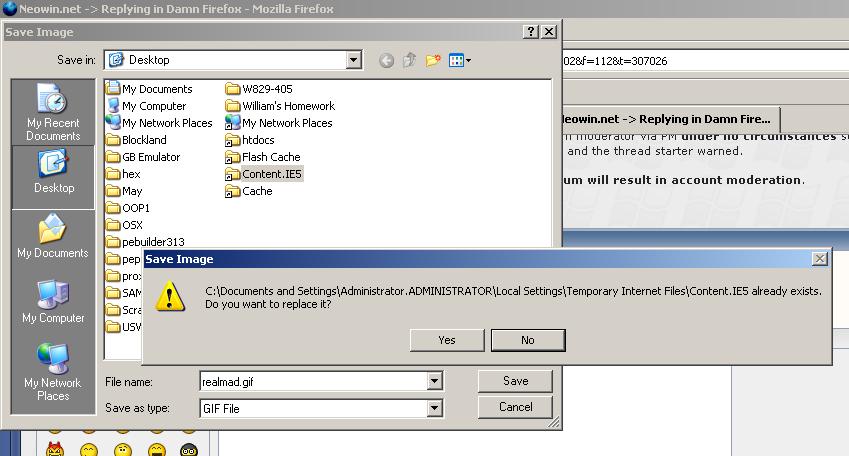Click Firefox tab Replying in Damn Fire...
This screenshot has height=456, width=849.
click(x=671, y=119)
